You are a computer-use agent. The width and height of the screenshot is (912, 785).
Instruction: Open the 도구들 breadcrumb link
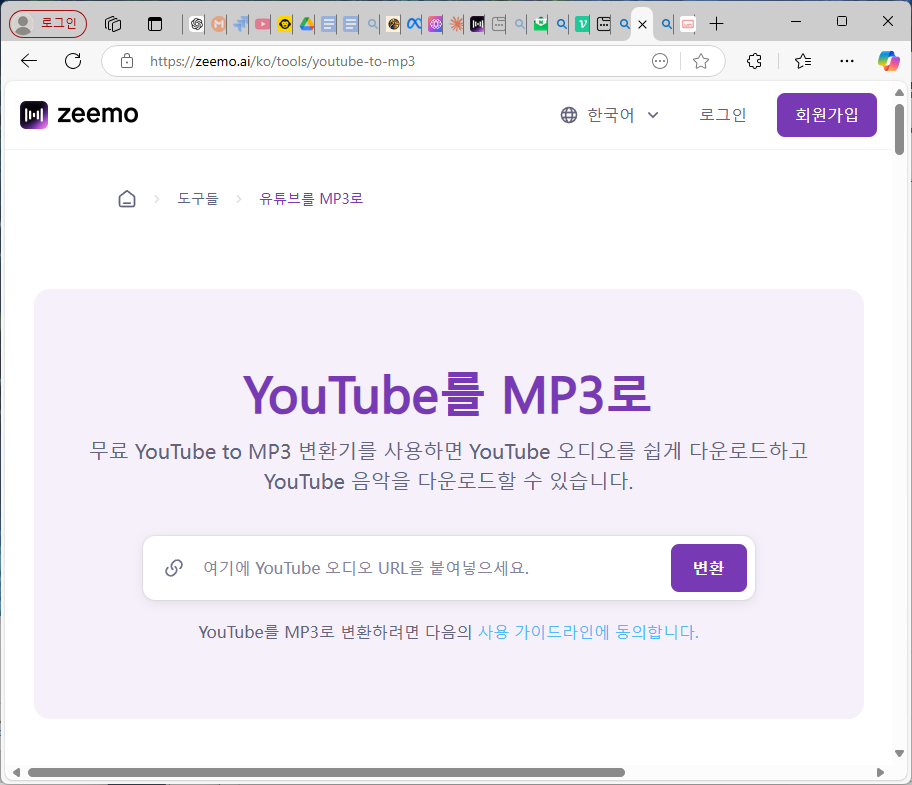tap(198, 199)
